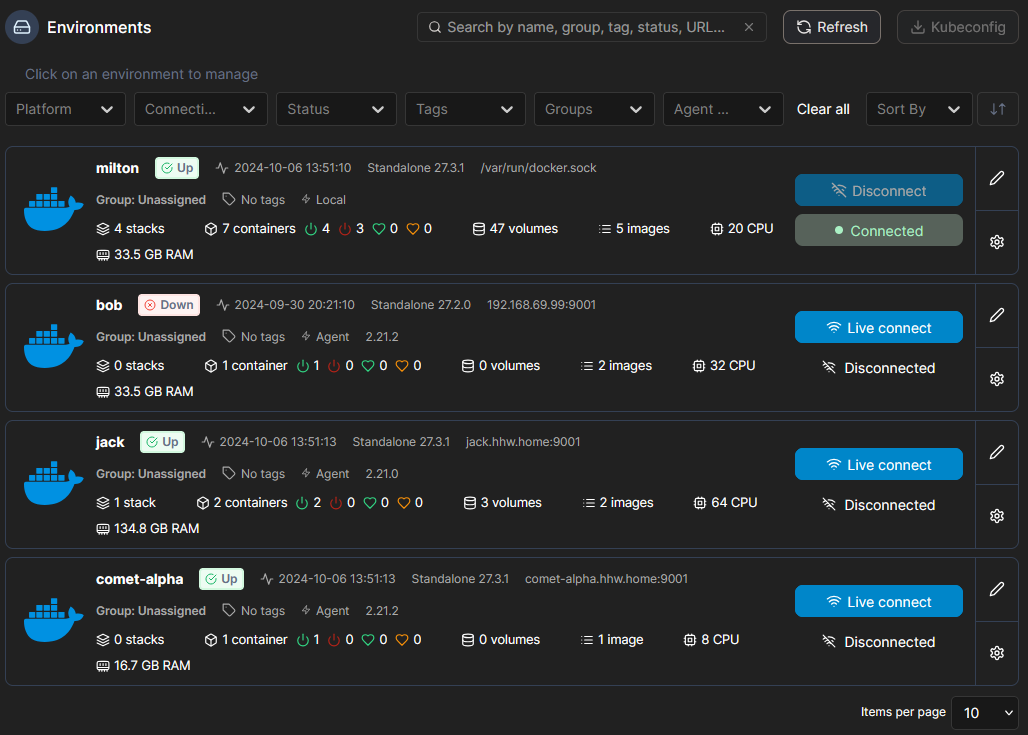Edit the bob environment with pencil icon
This screenshot has height=735, width=1028.
click(x=996, y=315)
